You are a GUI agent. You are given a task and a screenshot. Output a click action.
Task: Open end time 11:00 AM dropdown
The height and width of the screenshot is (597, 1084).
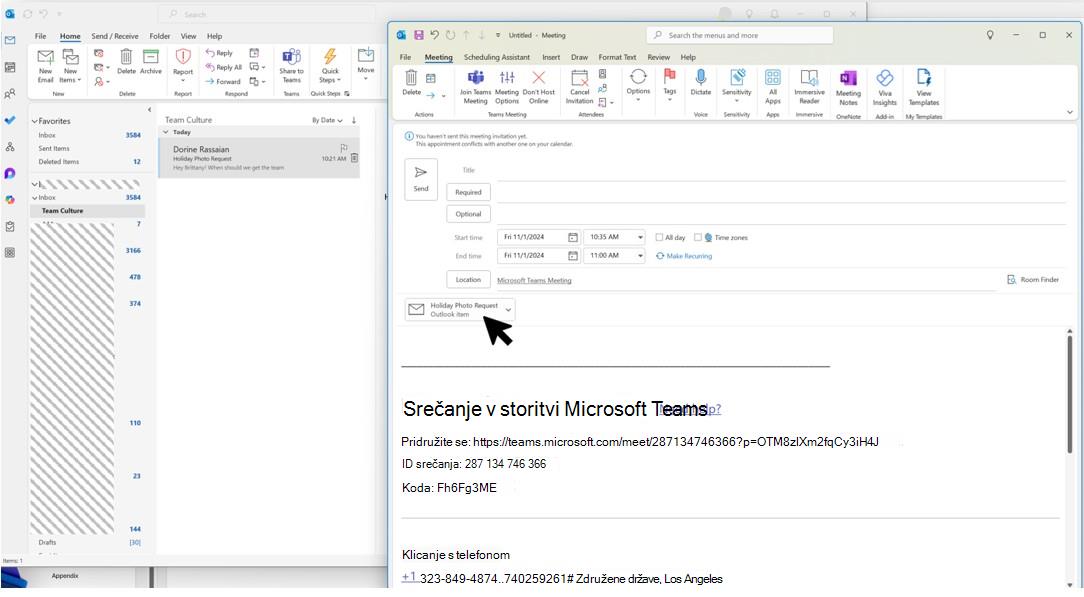[640, 256]
